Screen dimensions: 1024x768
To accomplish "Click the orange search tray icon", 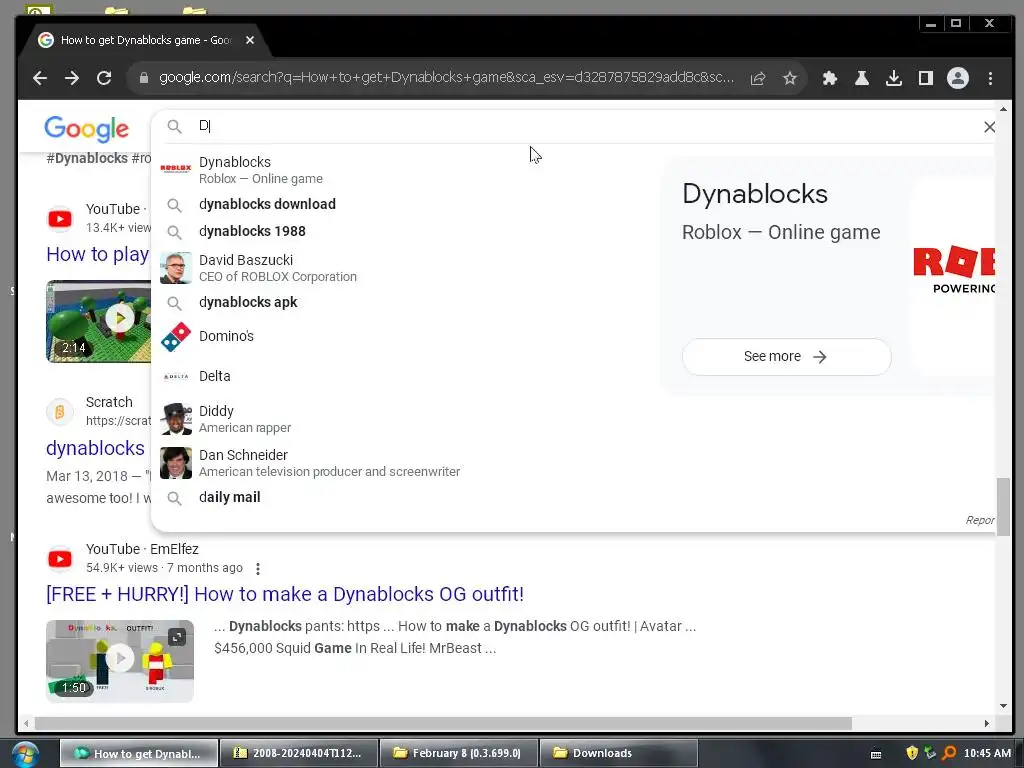I will pos(950,753).
